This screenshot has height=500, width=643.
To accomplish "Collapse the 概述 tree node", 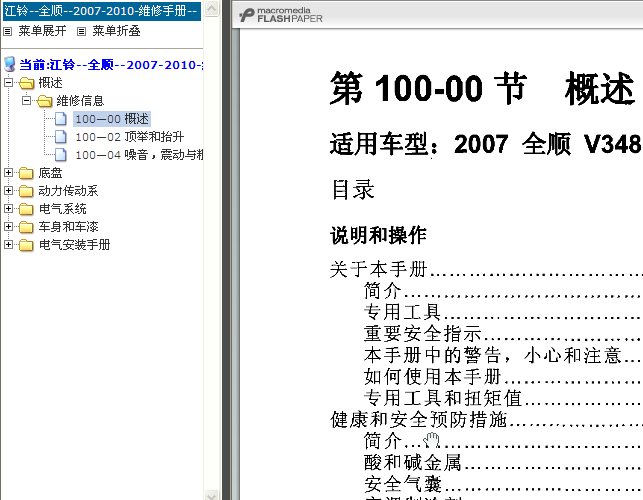I will point(8,82).
